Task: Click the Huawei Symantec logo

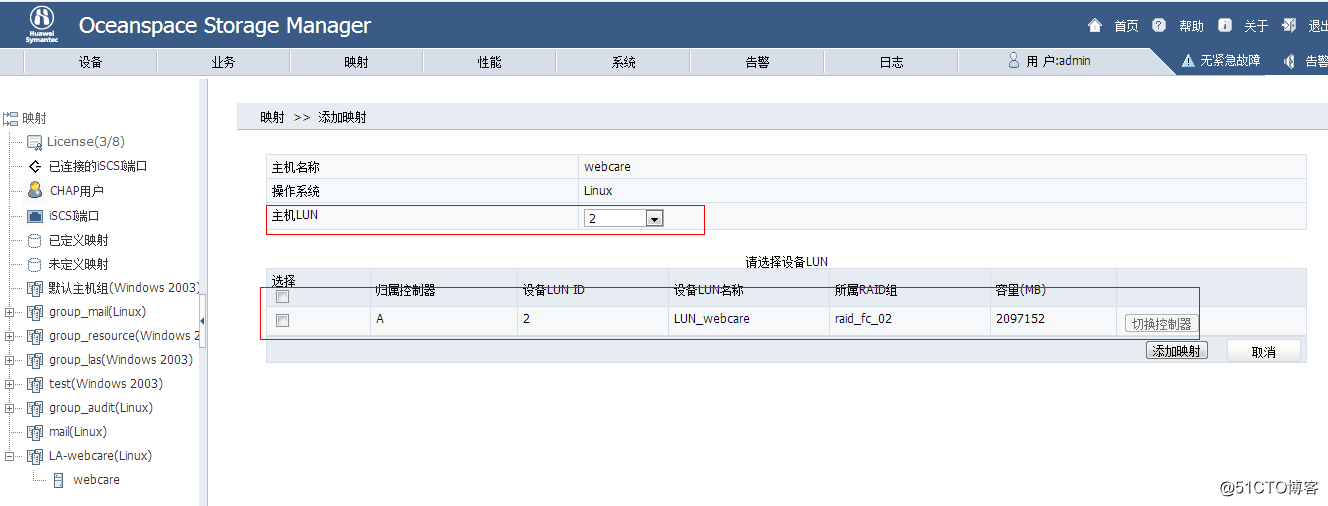Action: coord(41,25)
